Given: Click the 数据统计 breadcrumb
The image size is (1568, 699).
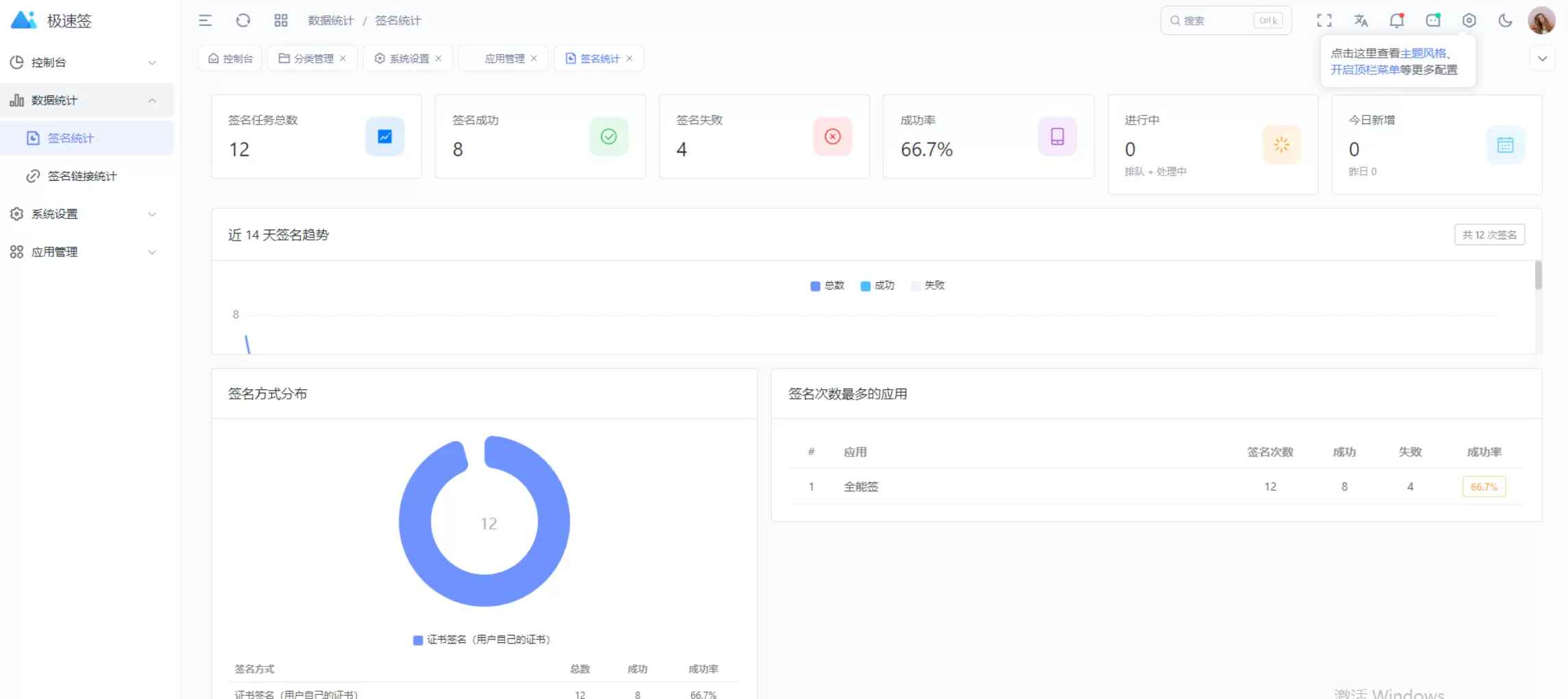Looking at the screenshot, I should click(331, 21).
